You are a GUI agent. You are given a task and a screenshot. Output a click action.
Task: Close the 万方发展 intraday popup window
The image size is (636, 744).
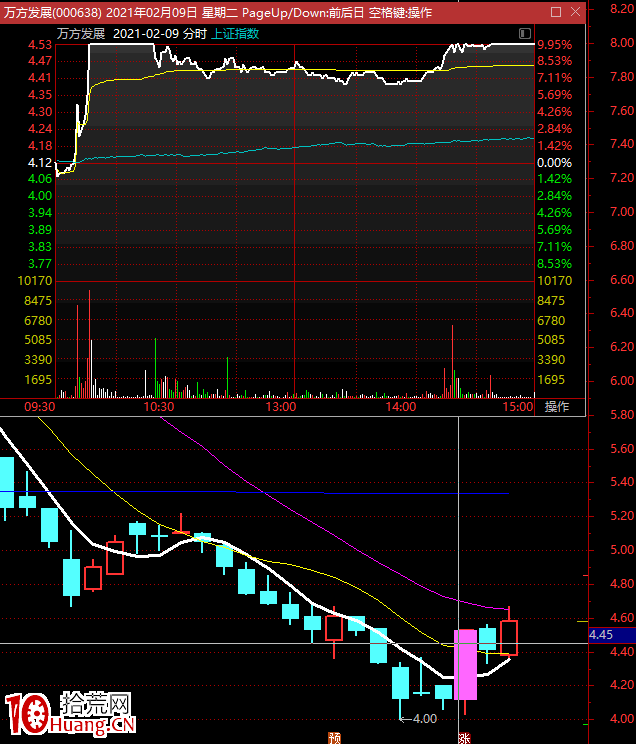(575, 12)
